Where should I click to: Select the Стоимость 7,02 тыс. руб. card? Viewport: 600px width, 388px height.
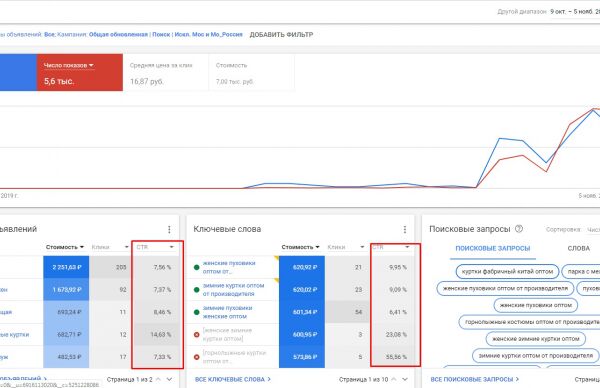[x=252, y=72]
